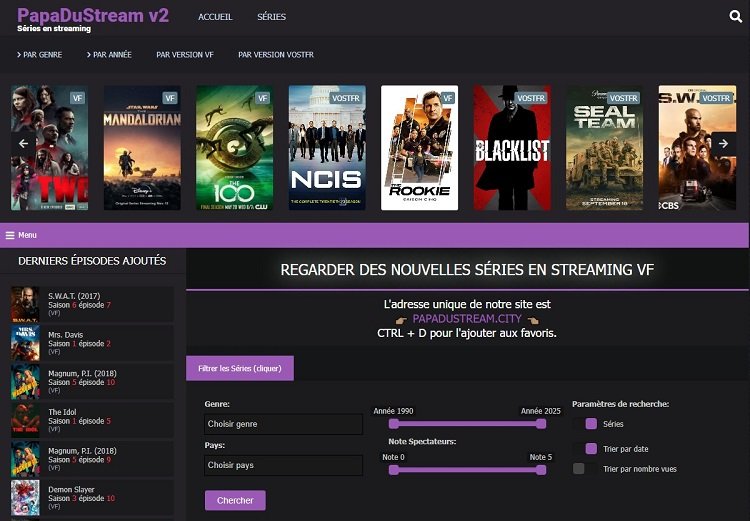
Task: Click the Chercher button
Action: [235, 500]
